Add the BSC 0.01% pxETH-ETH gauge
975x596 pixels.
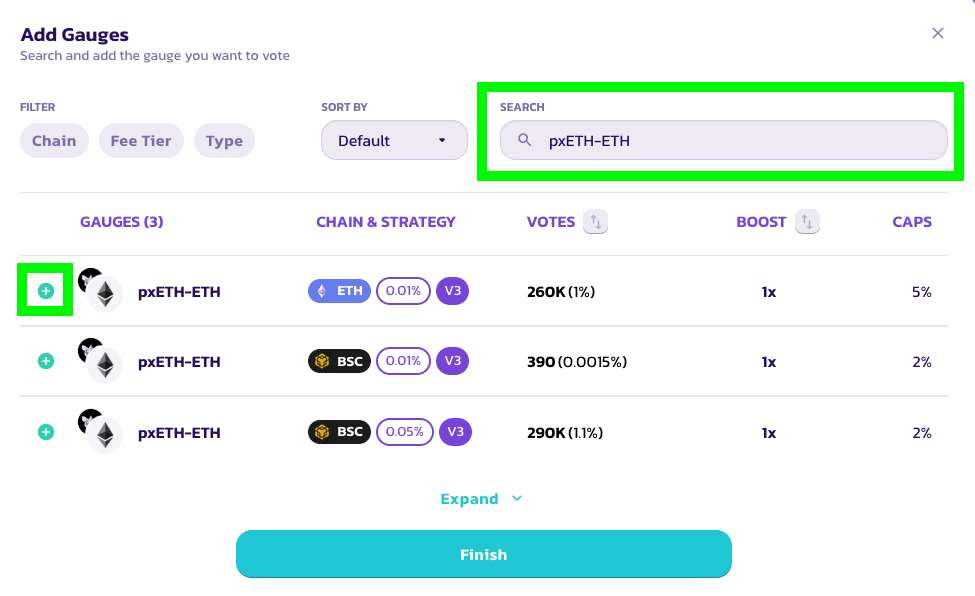click(x=45, y=361)
